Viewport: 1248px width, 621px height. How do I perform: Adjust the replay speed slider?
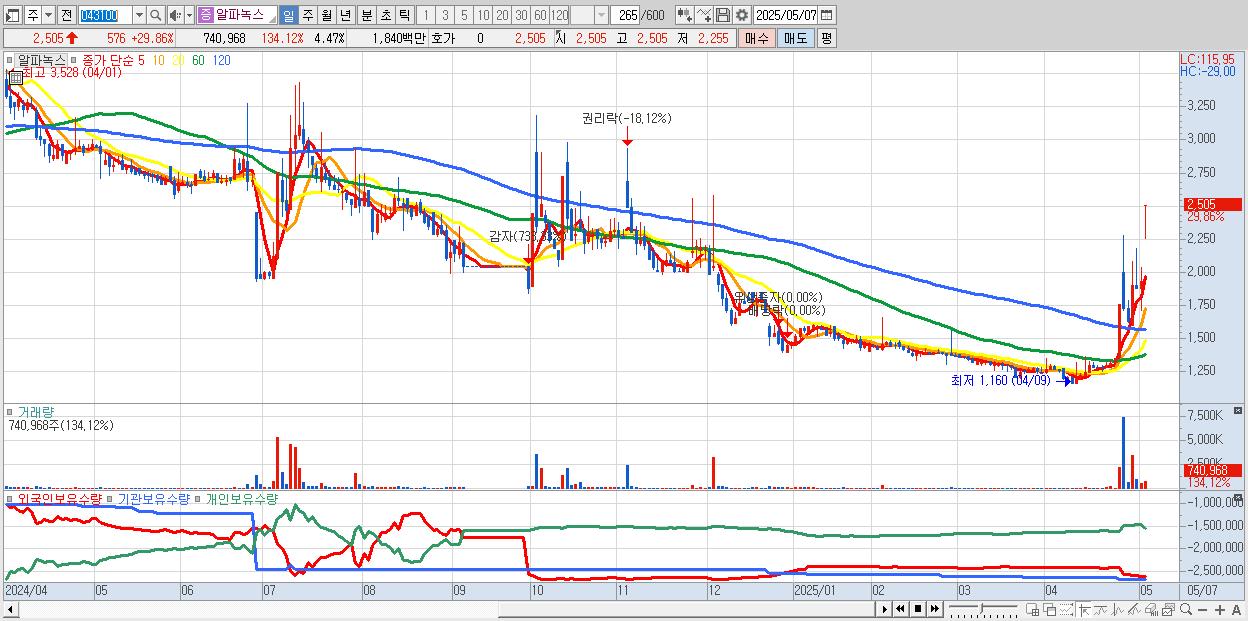(x=982, y=609)
